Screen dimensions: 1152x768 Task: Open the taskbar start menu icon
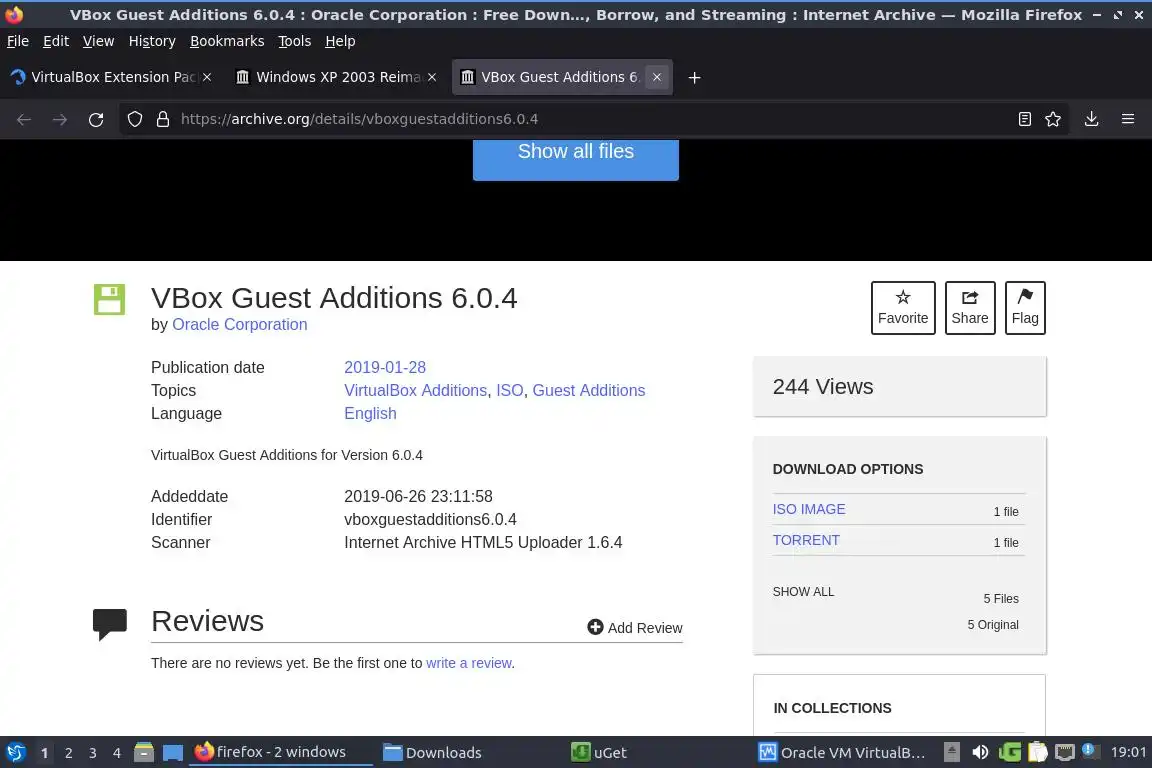pos(16,753)
